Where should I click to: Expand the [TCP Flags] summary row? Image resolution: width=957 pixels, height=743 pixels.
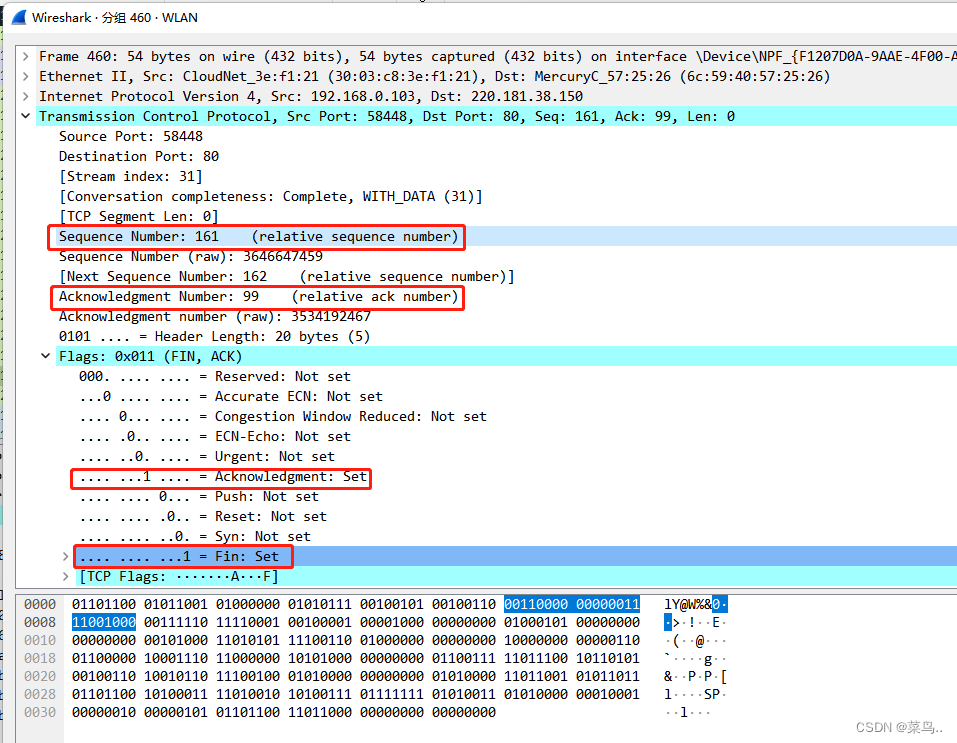click(x=65, y=576)
